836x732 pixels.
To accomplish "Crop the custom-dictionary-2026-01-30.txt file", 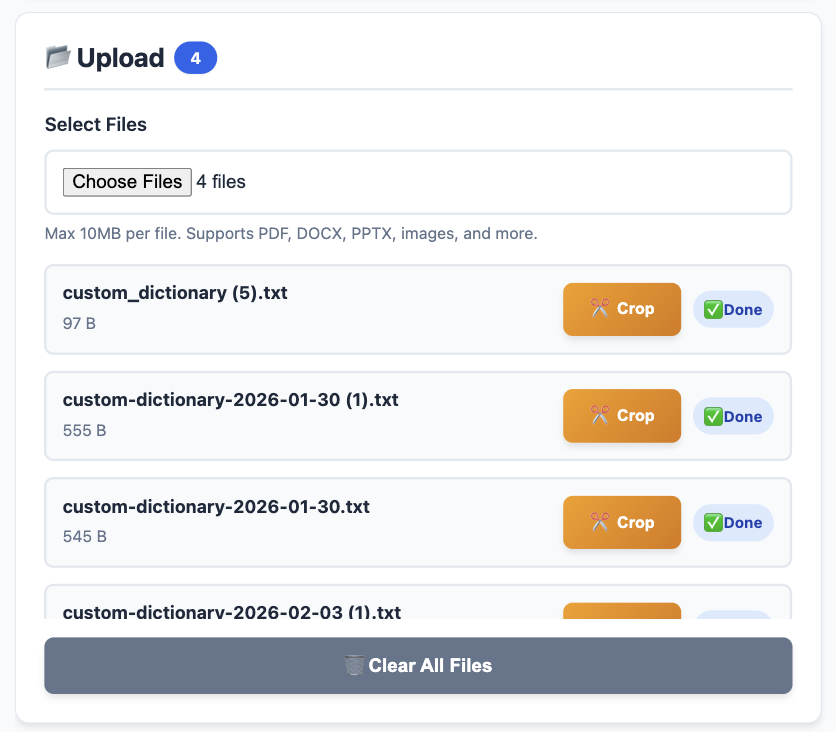I will (622, 522).
